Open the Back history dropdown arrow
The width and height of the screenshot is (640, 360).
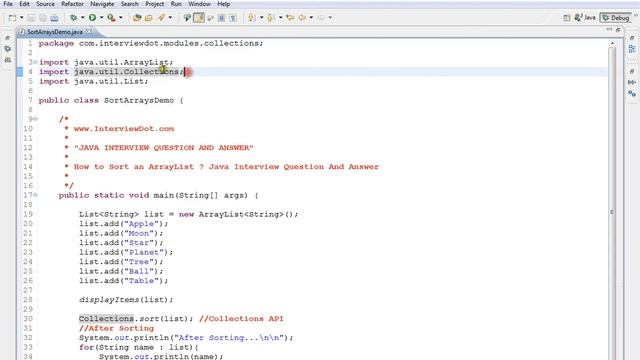pos(311,18)
